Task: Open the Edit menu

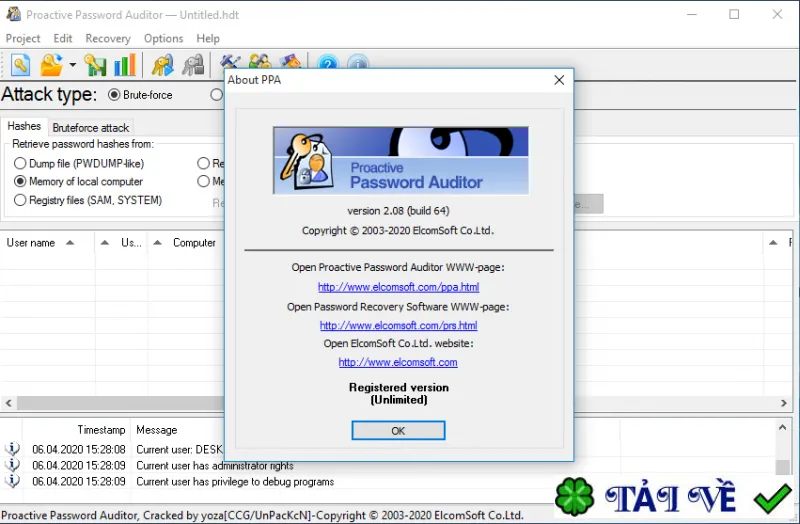Action: pyautogui.click(x=63, y=38)
